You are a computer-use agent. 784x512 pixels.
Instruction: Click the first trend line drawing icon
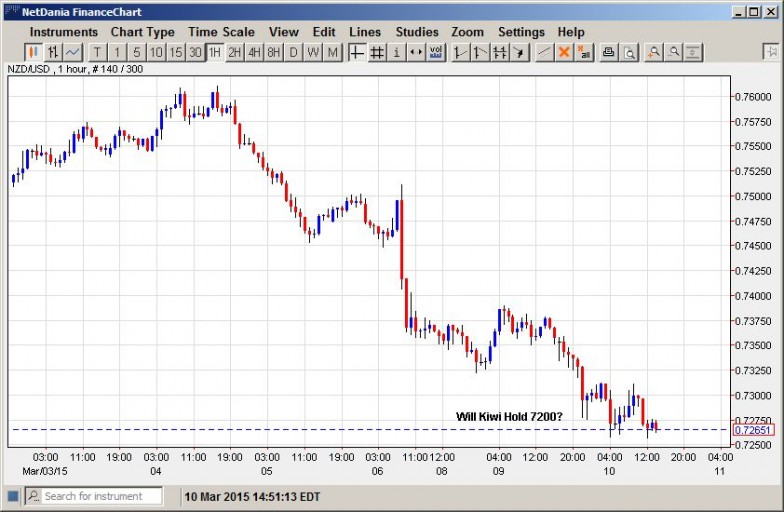(460, 52)
